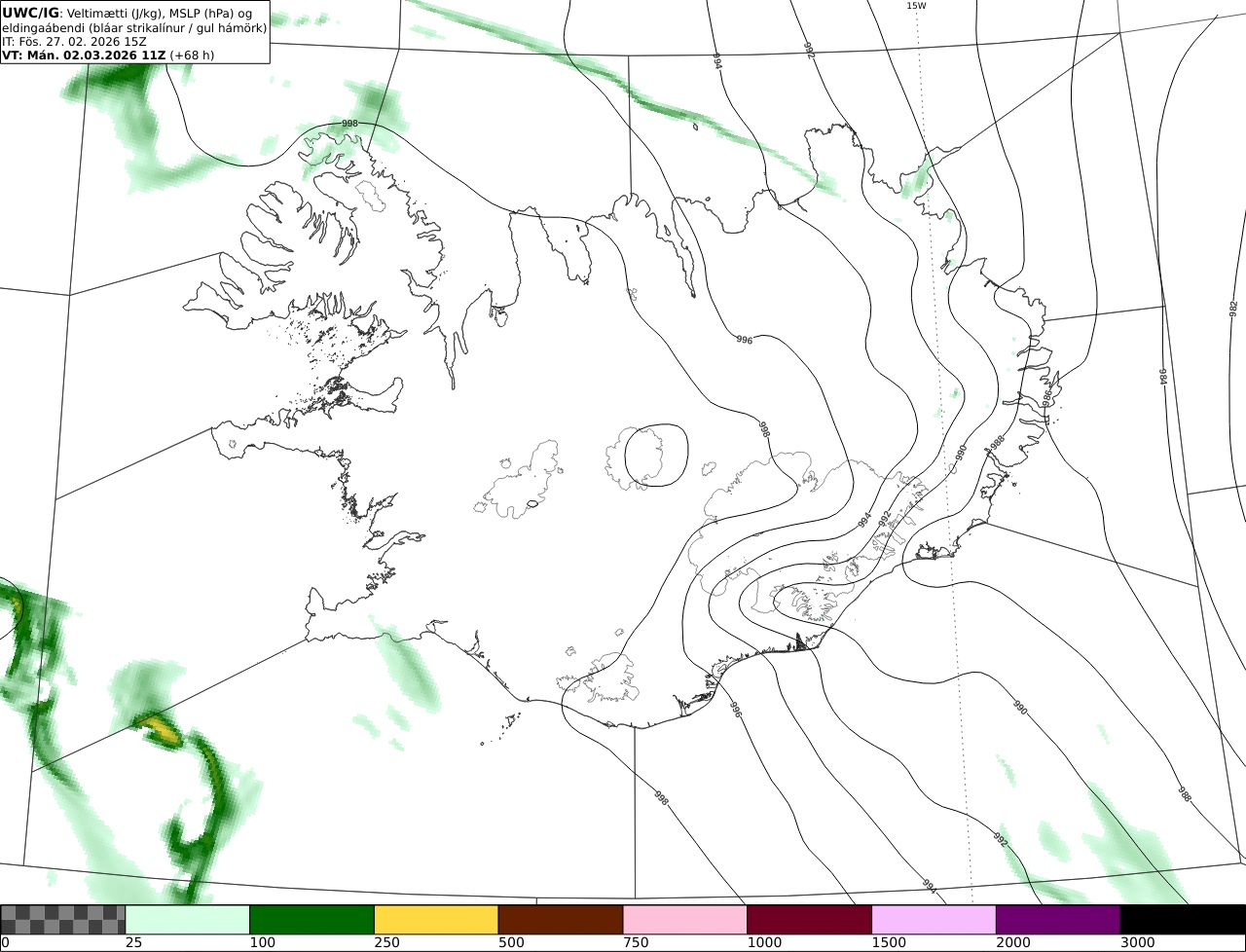Click the '1000' legend scale value
The width and height of the screenshot is (1246, 952).
pos(764,943)
